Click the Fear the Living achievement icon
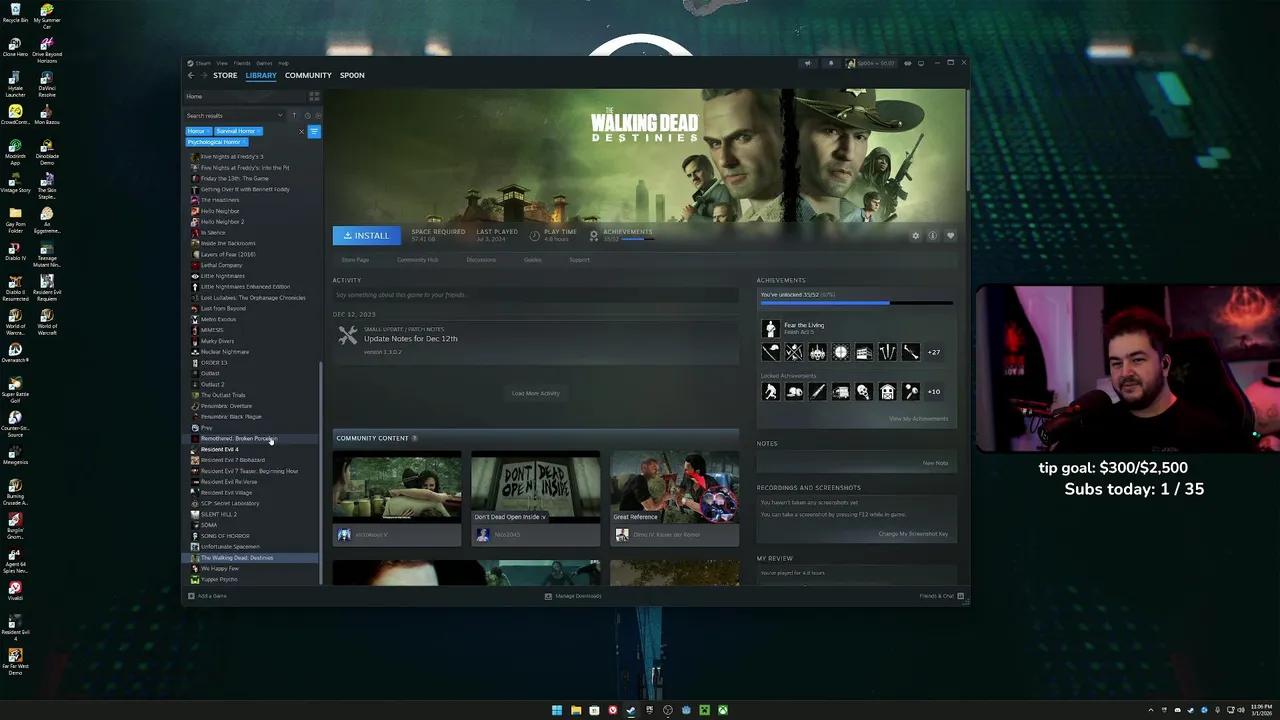Image resolution: width=1280 pixels, height=720 pixels. [x=770, y=328]
